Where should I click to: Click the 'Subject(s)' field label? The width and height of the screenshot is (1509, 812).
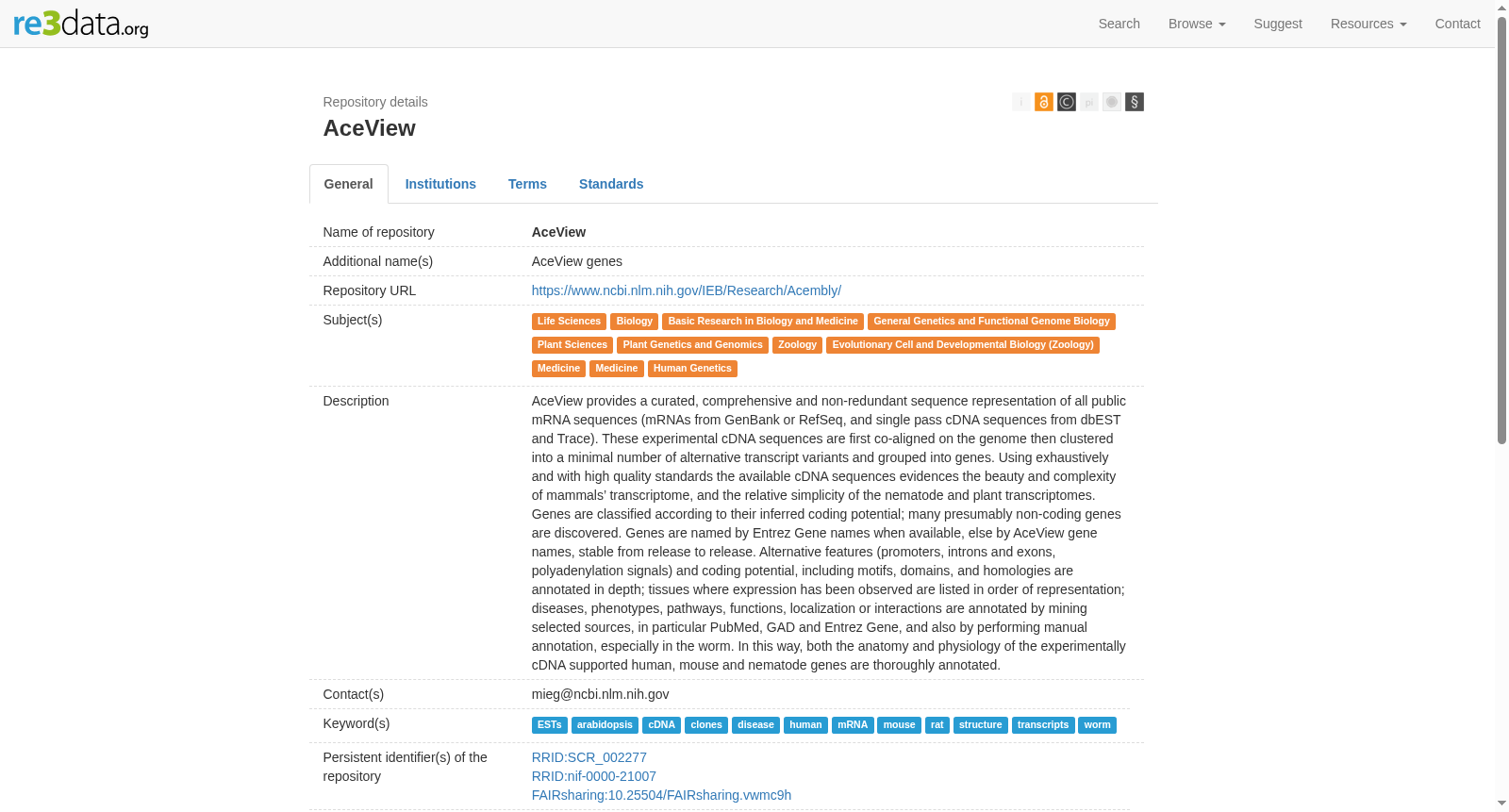[353, 320]
